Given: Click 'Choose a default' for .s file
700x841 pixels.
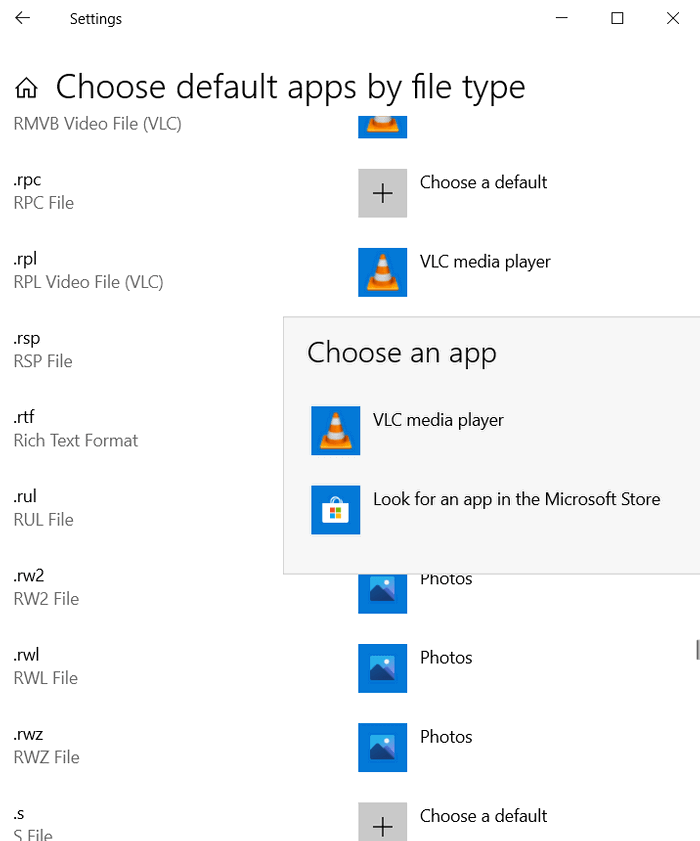Looking at the screenshot, I should pos(483,816).
